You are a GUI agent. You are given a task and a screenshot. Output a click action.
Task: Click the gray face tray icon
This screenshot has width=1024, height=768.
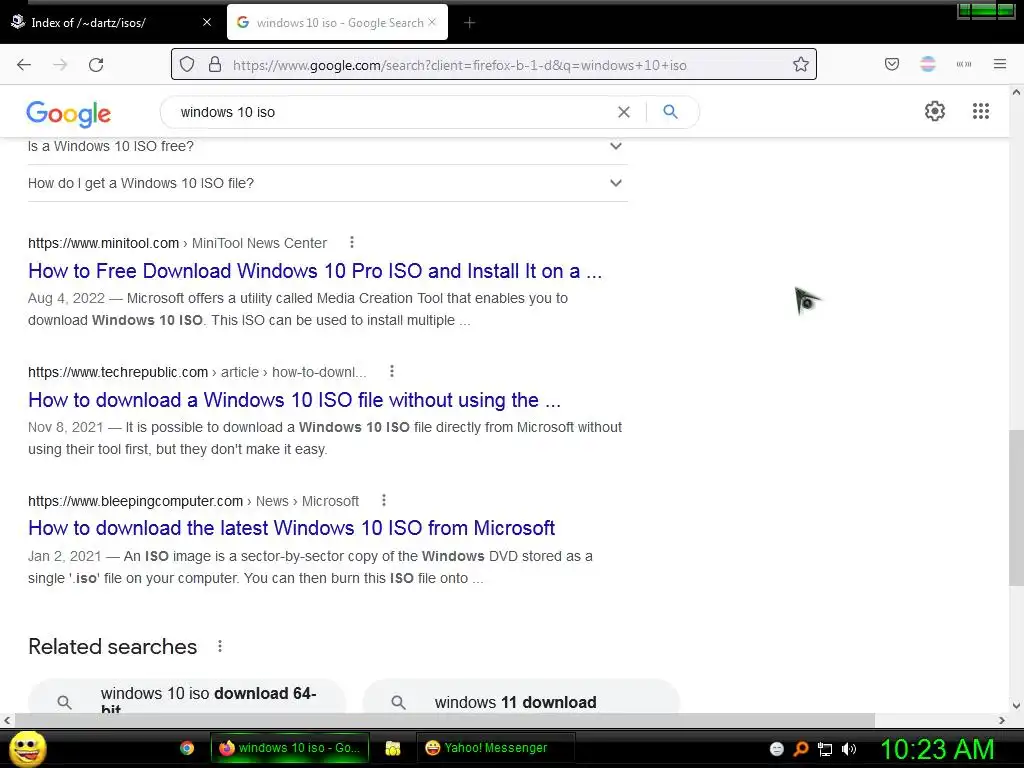[776, 749]
